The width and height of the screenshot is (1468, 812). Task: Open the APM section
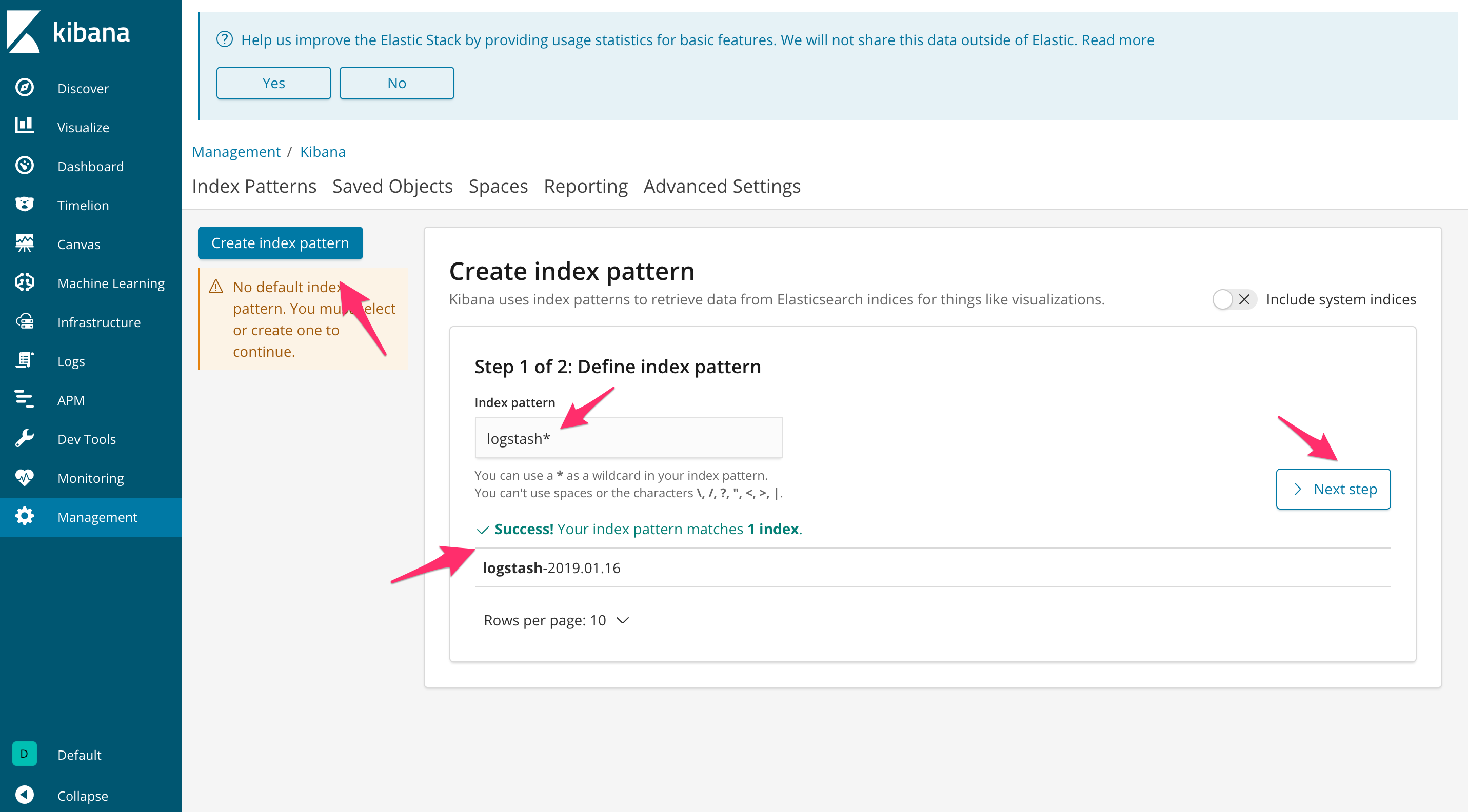click(x=71, y=400)
